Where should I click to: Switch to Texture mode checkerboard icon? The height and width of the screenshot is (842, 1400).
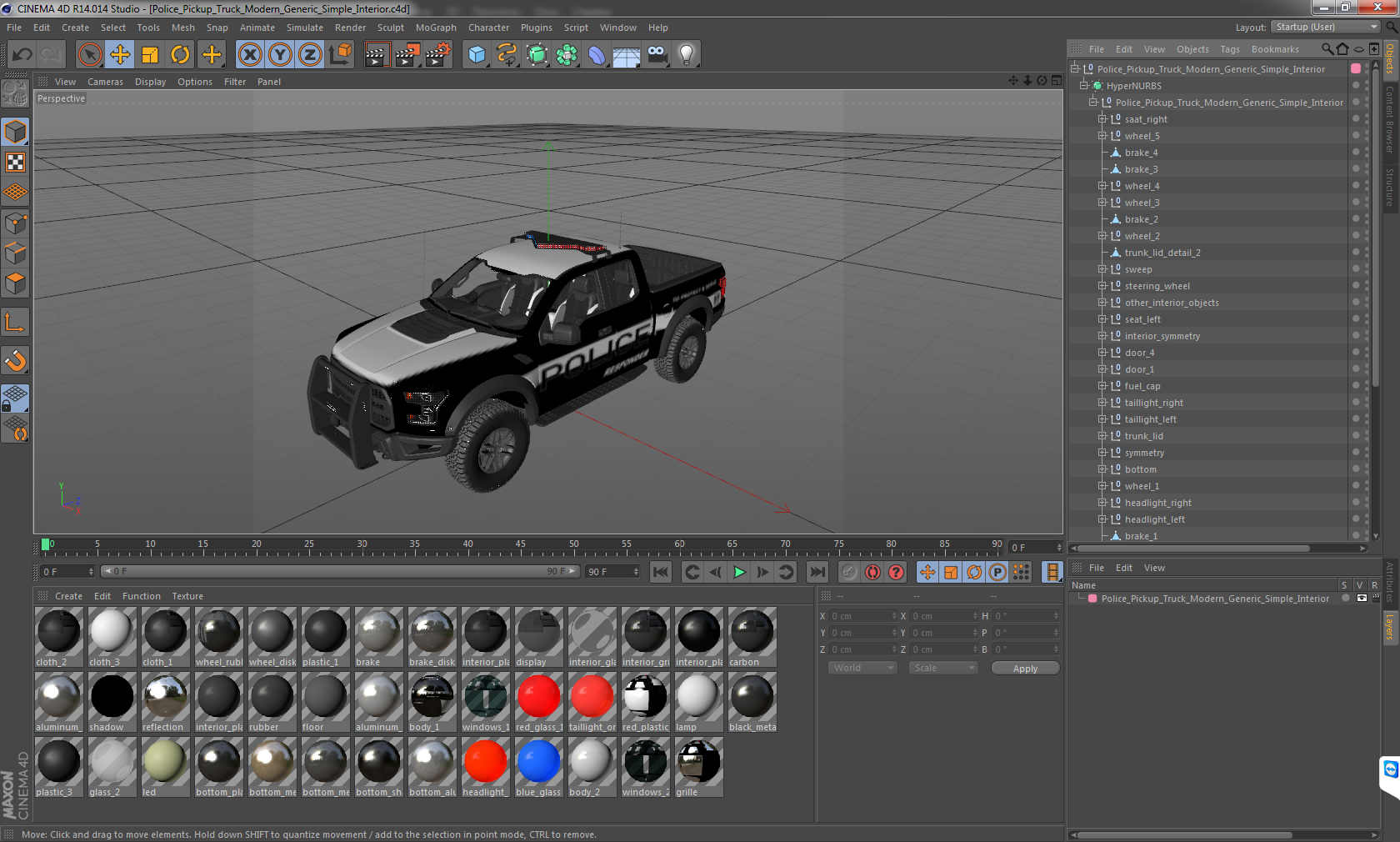click(16, 162)
